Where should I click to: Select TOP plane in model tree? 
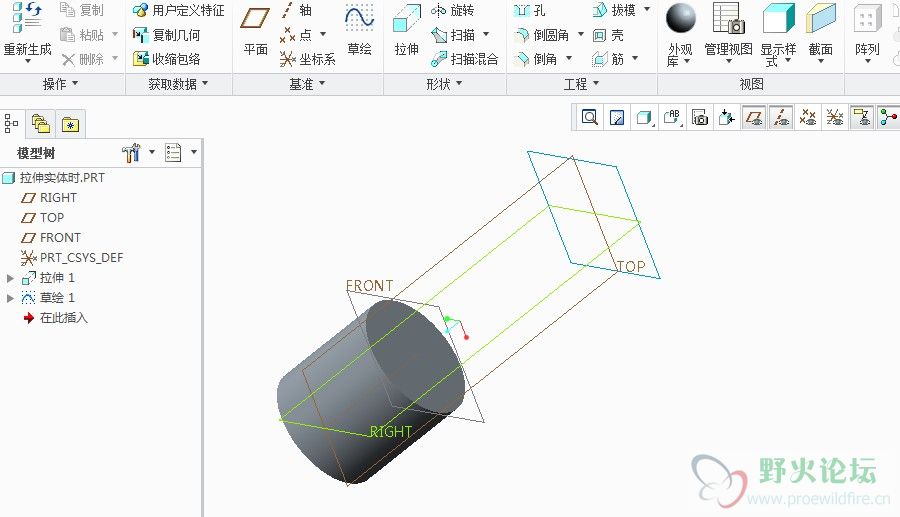click(x=42, y=218)
